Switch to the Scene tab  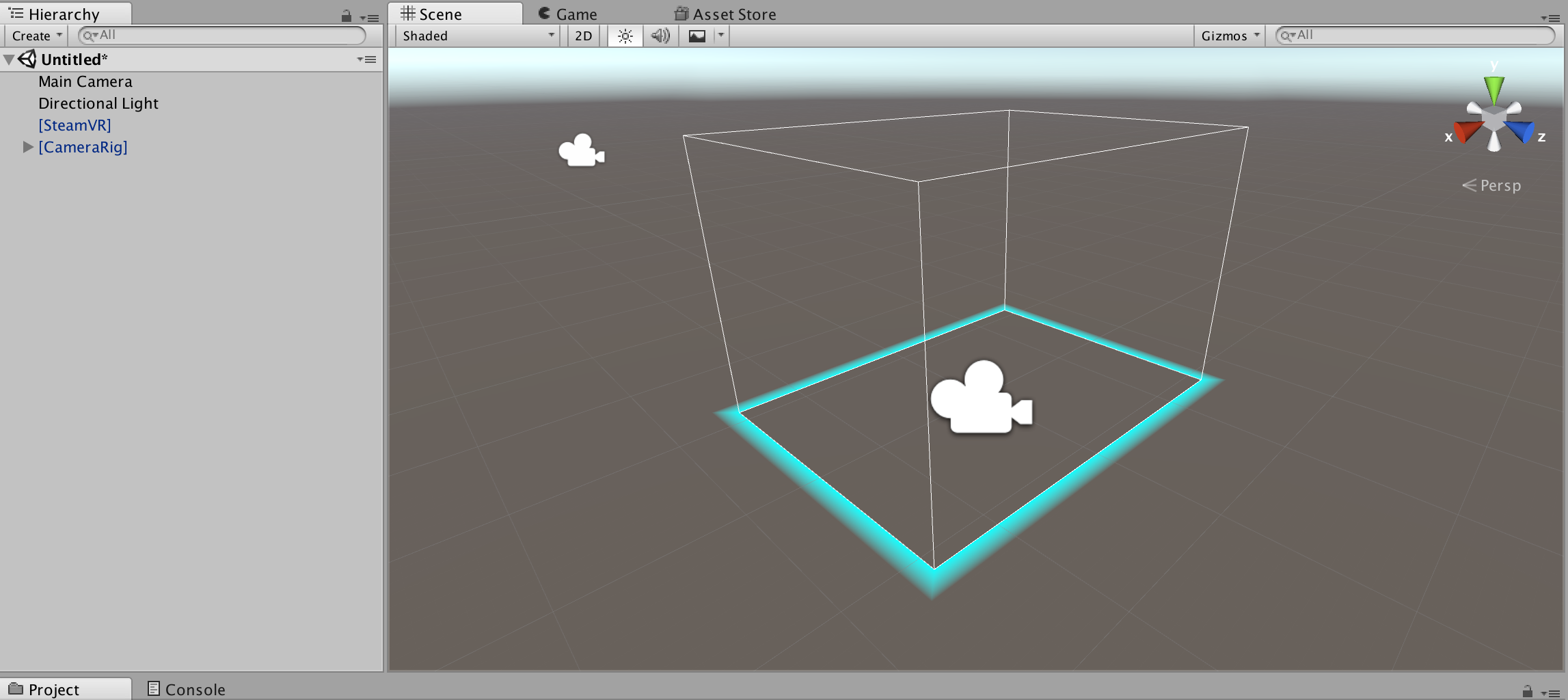[455, 14]
